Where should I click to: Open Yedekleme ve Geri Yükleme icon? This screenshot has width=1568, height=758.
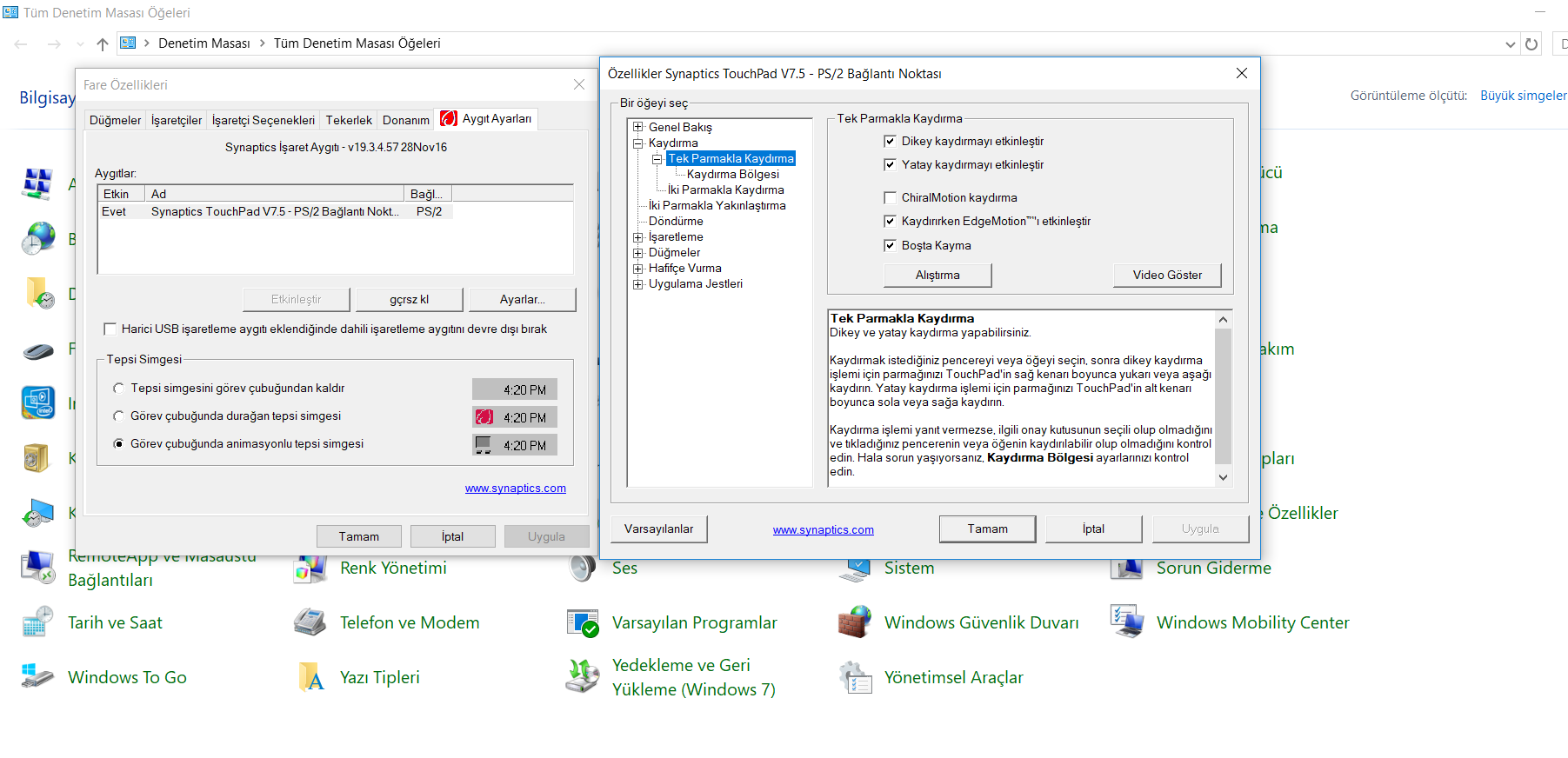[x=583, y=677]
